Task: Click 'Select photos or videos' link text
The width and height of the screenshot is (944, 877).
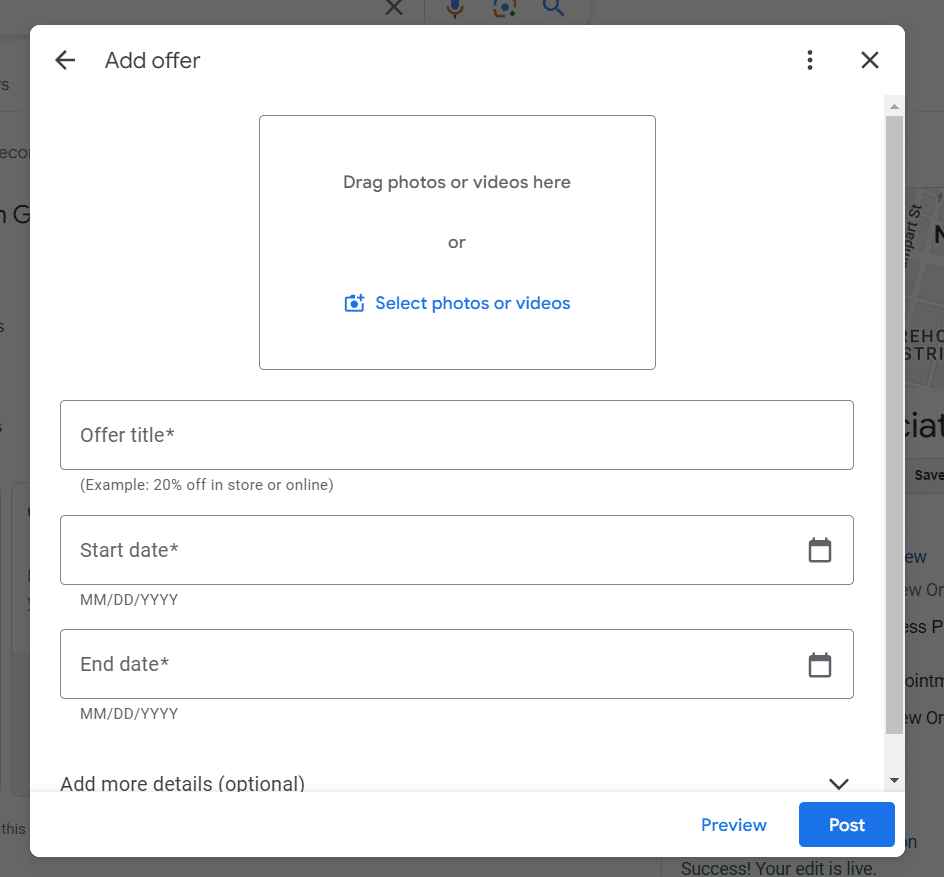Action: pyautogui.click(x=472, y=303)
